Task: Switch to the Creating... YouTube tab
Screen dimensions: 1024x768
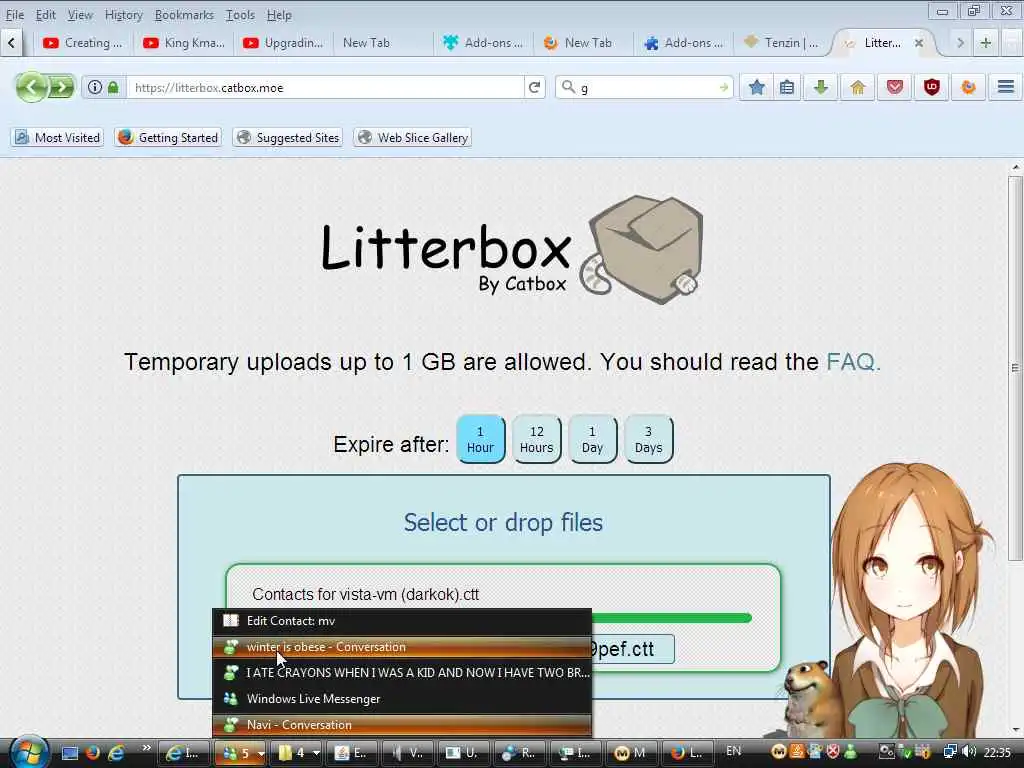Action: coord(82,43)
